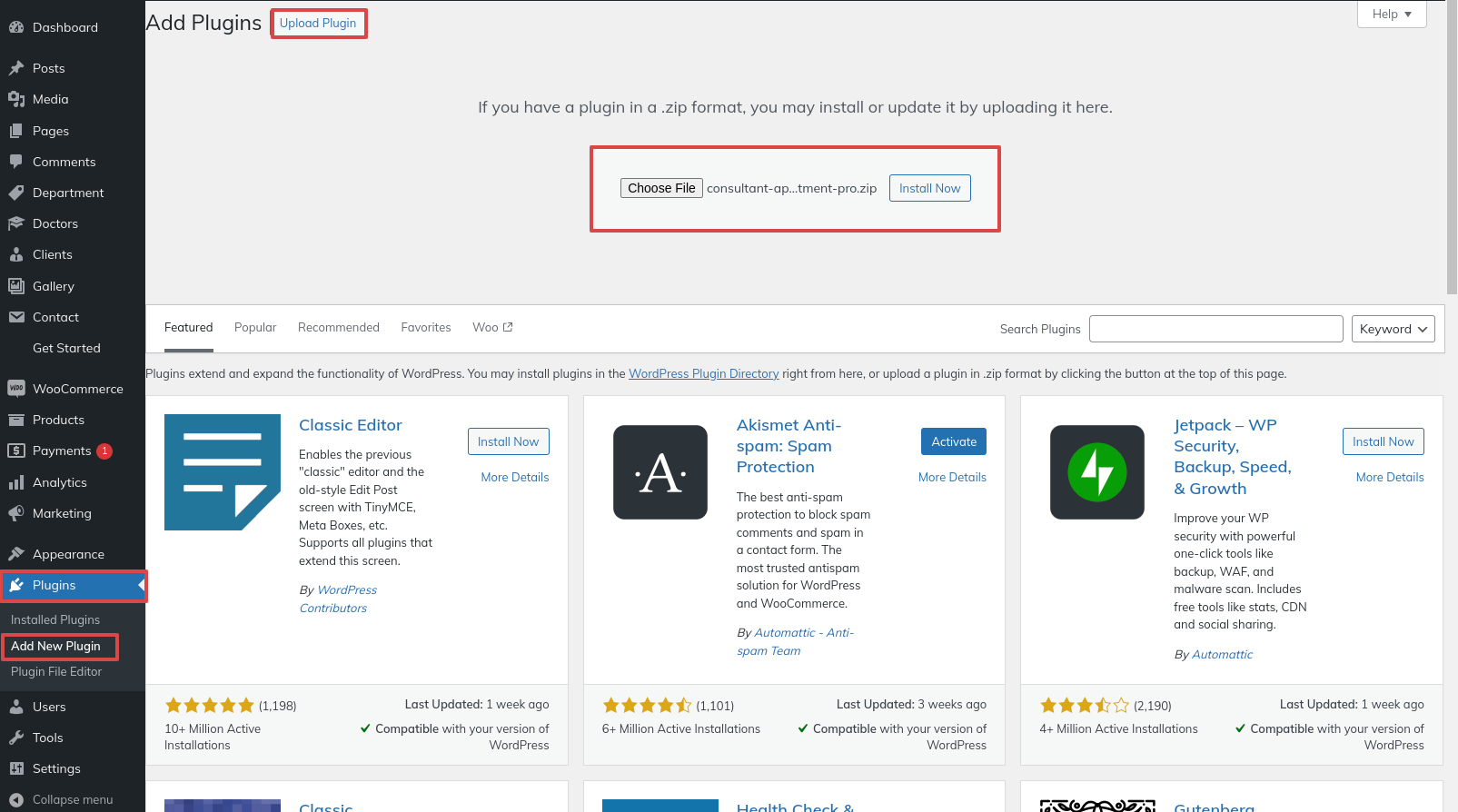Click the Media library icon

pyautogui.click(x=16, y=99)
